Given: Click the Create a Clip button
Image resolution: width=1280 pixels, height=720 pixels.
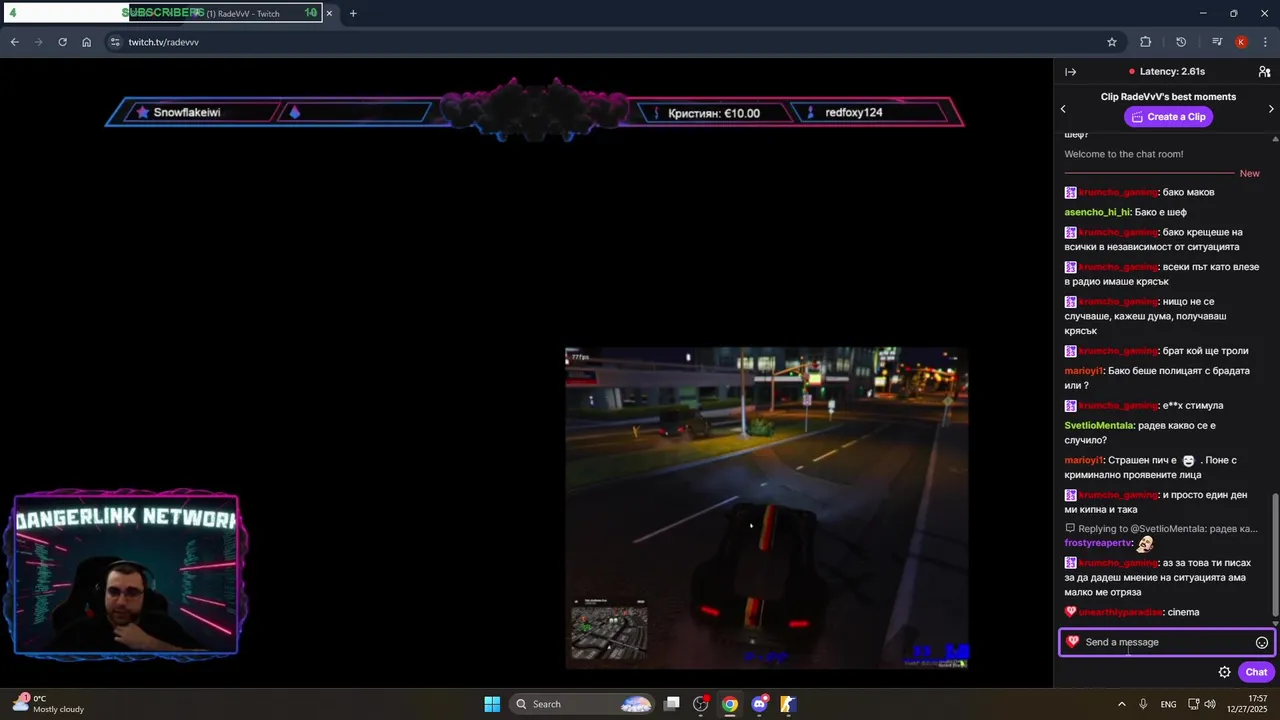Looking at the screenshot, I should (x=1168, y=117).
